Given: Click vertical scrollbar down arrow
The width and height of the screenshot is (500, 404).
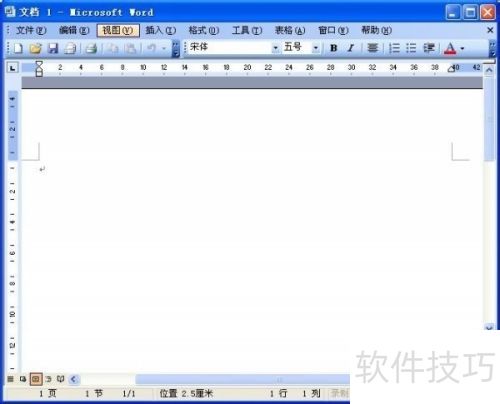Looking at the screenshot, I should click(x=489, y=327).
